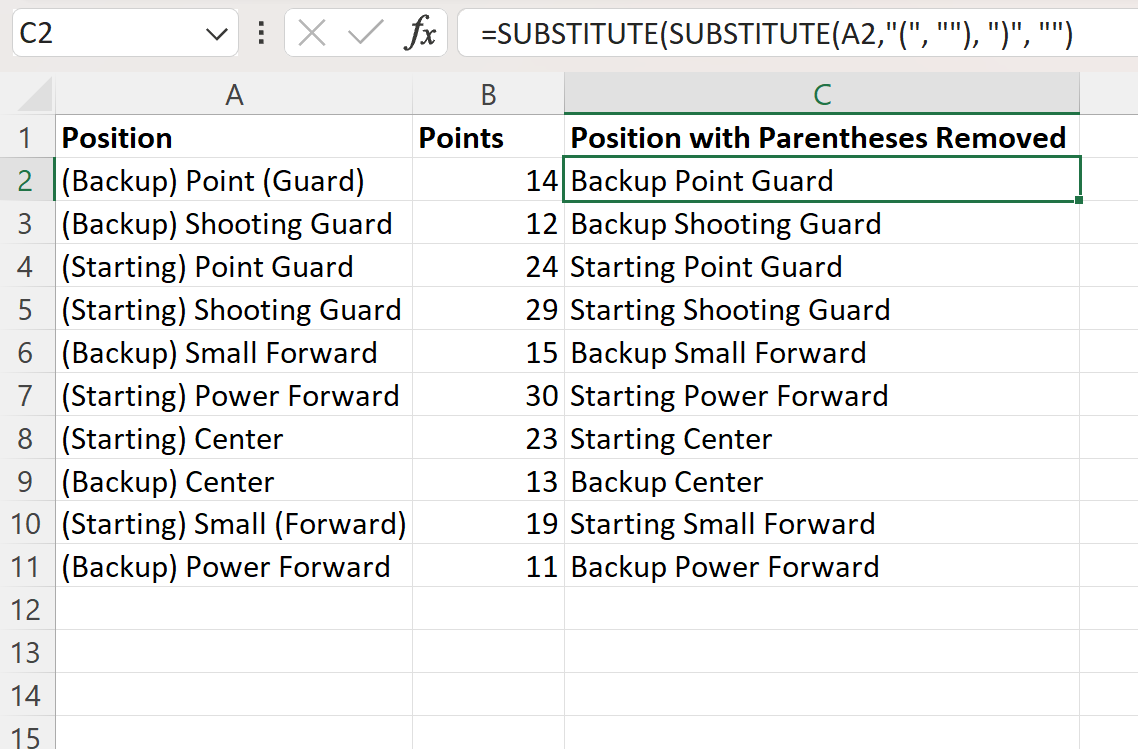The image size is (1138, 749).
Task: Select column header B
Action: 488,94
